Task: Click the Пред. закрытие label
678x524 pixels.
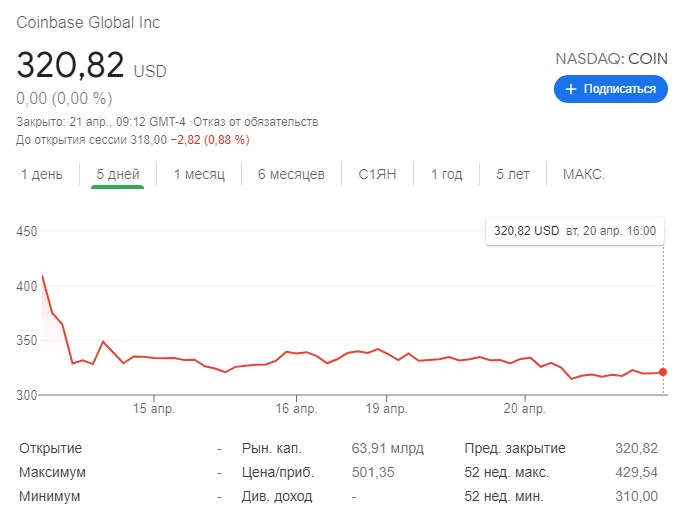Action: 515,448
